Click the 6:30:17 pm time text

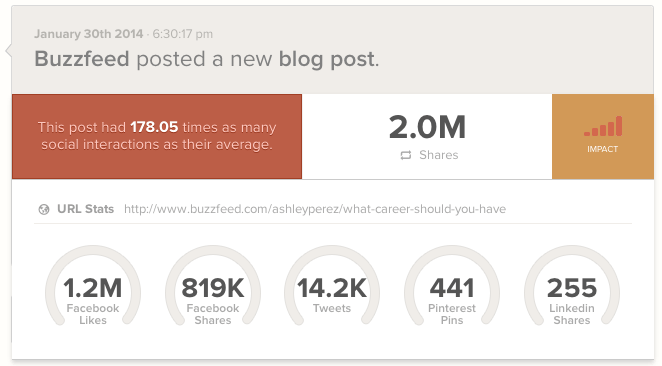[x=183, y=34]
